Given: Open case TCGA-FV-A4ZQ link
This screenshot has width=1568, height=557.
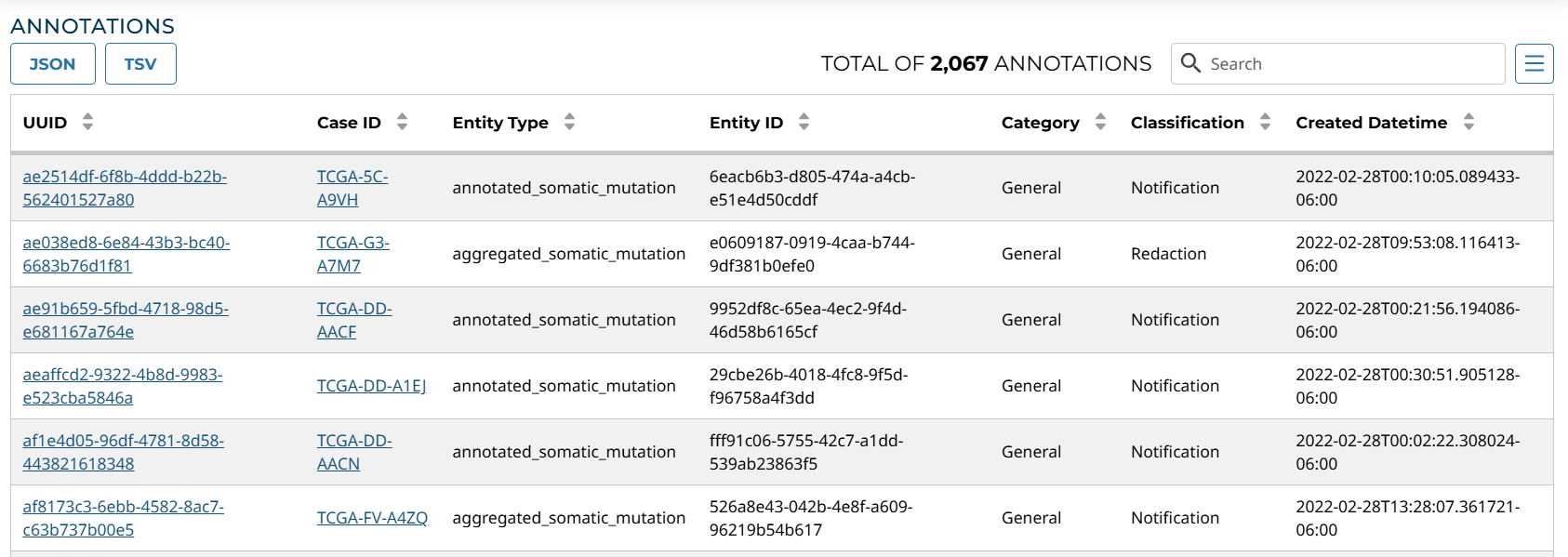Looking at the screenshot, I should (372, 518).
